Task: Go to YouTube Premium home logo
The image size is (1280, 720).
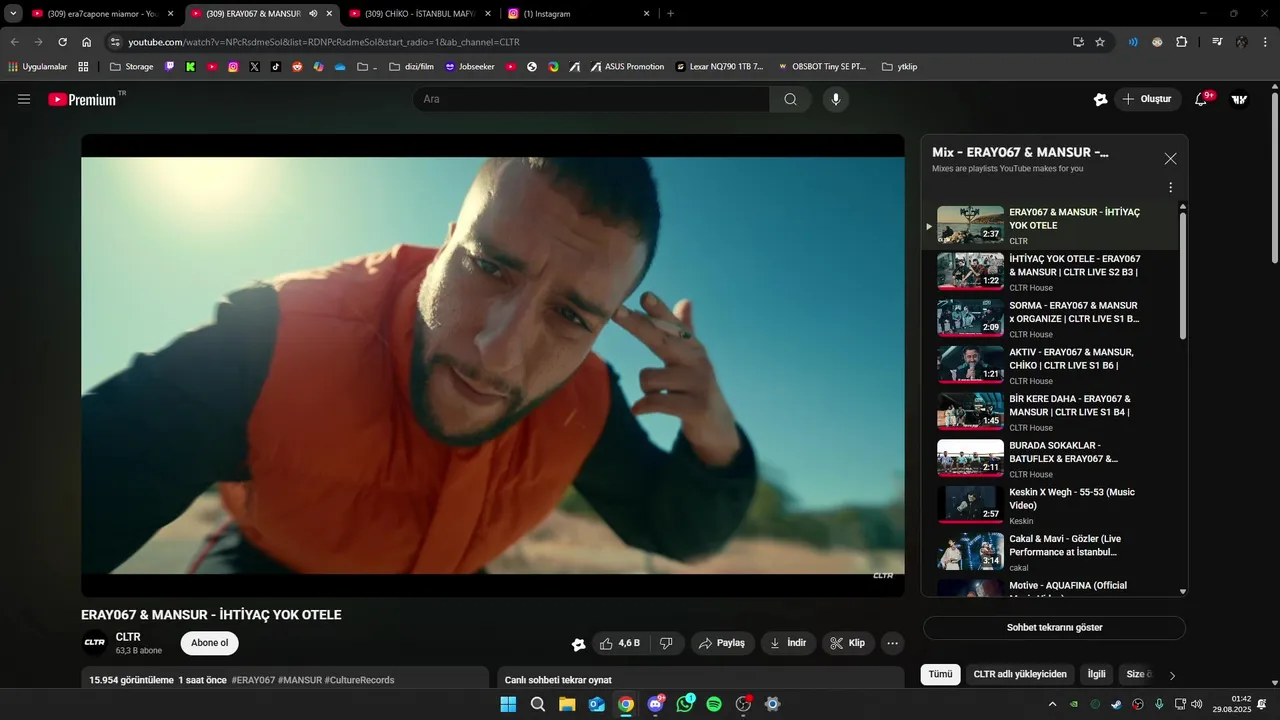Action: (82, 99)
